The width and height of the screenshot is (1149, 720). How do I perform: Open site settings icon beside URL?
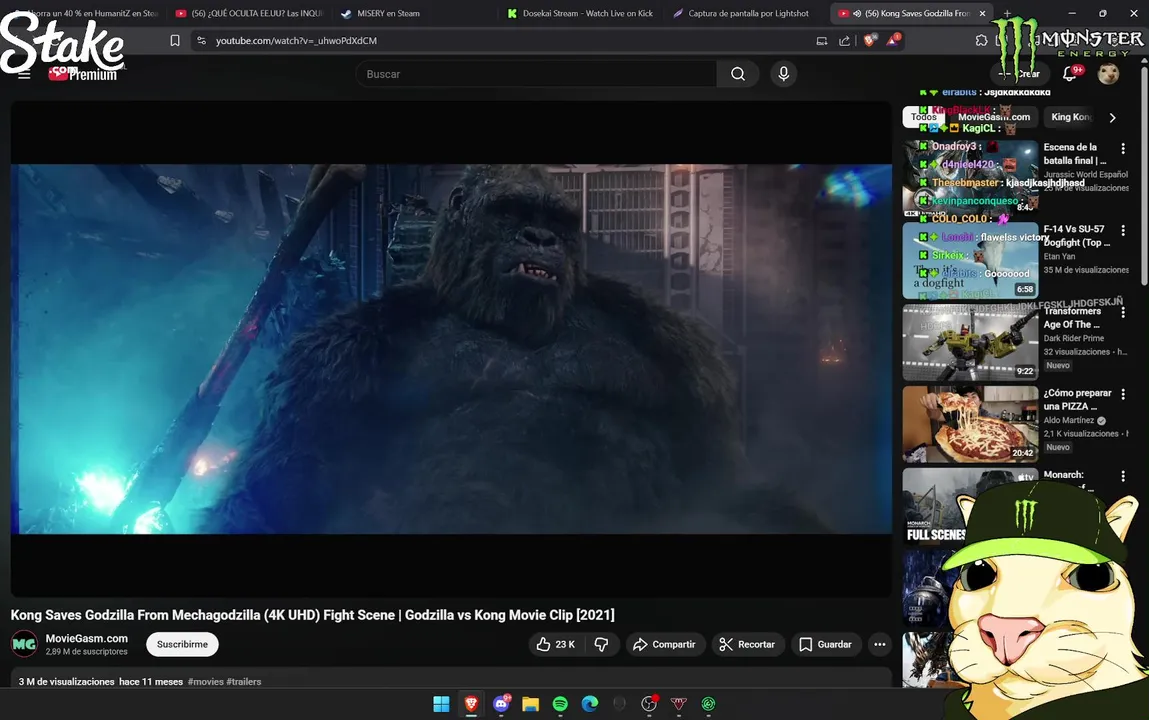tap(202, 41)
